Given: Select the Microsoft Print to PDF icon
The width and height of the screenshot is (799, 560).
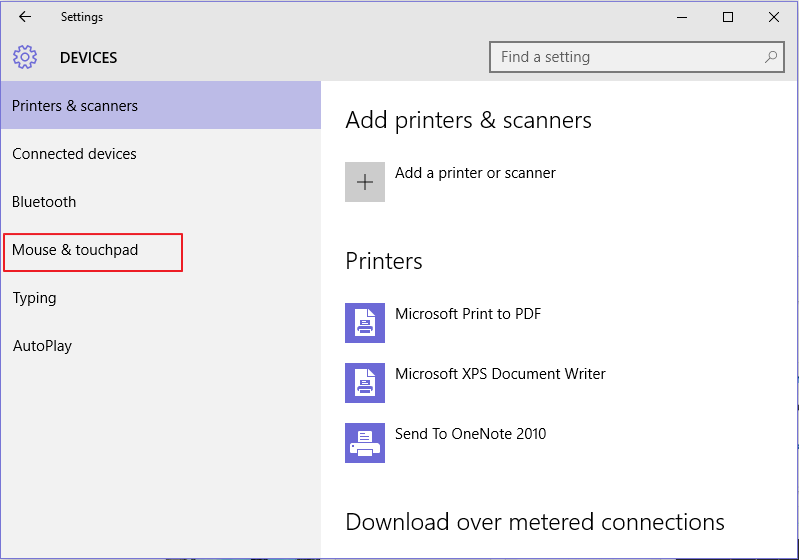Looking at the screenshot, I should [365, 323].
